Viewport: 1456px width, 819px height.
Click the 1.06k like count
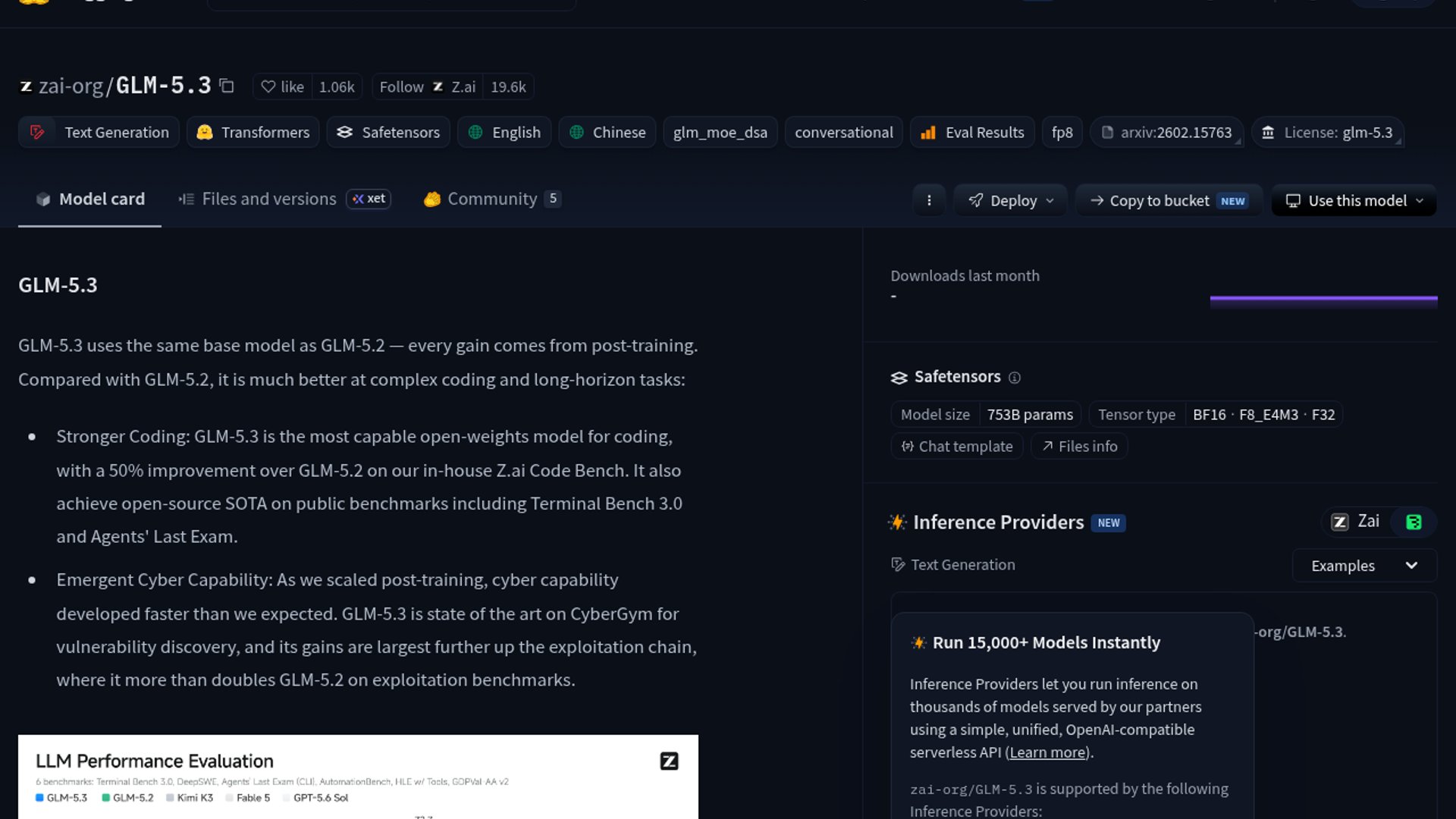[x=337, y=86]
